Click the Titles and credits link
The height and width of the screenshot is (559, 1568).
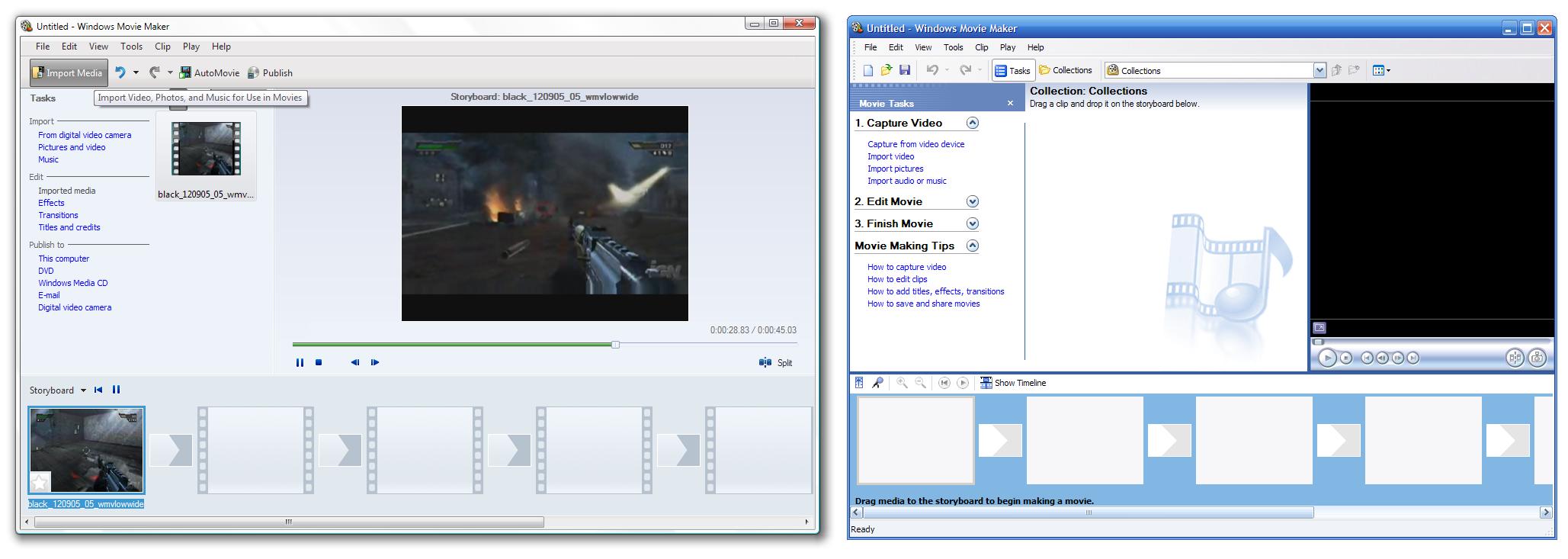(69, 227)
